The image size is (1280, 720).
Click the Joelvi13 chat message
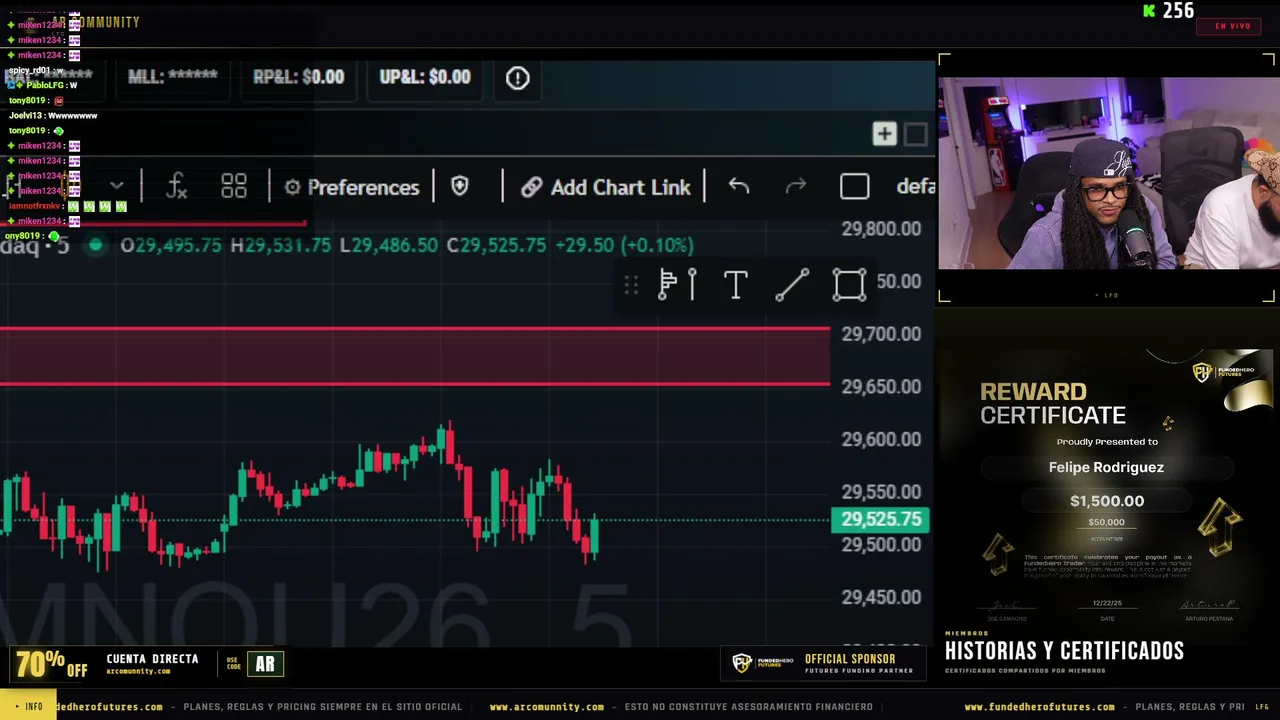tap(53, 116)
